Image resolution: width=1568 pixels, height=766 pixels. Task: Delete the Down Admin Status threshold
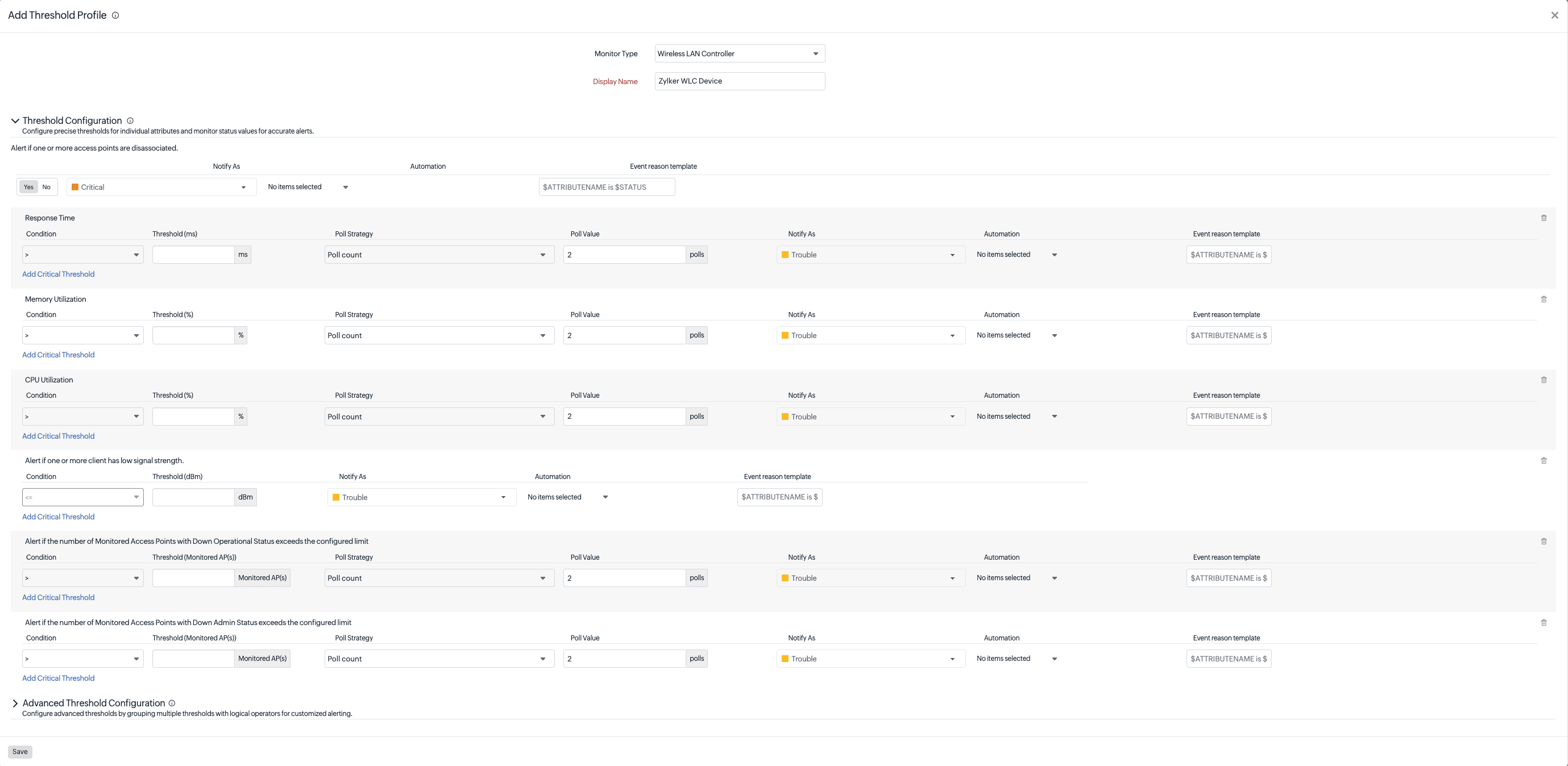[1544, 622]
